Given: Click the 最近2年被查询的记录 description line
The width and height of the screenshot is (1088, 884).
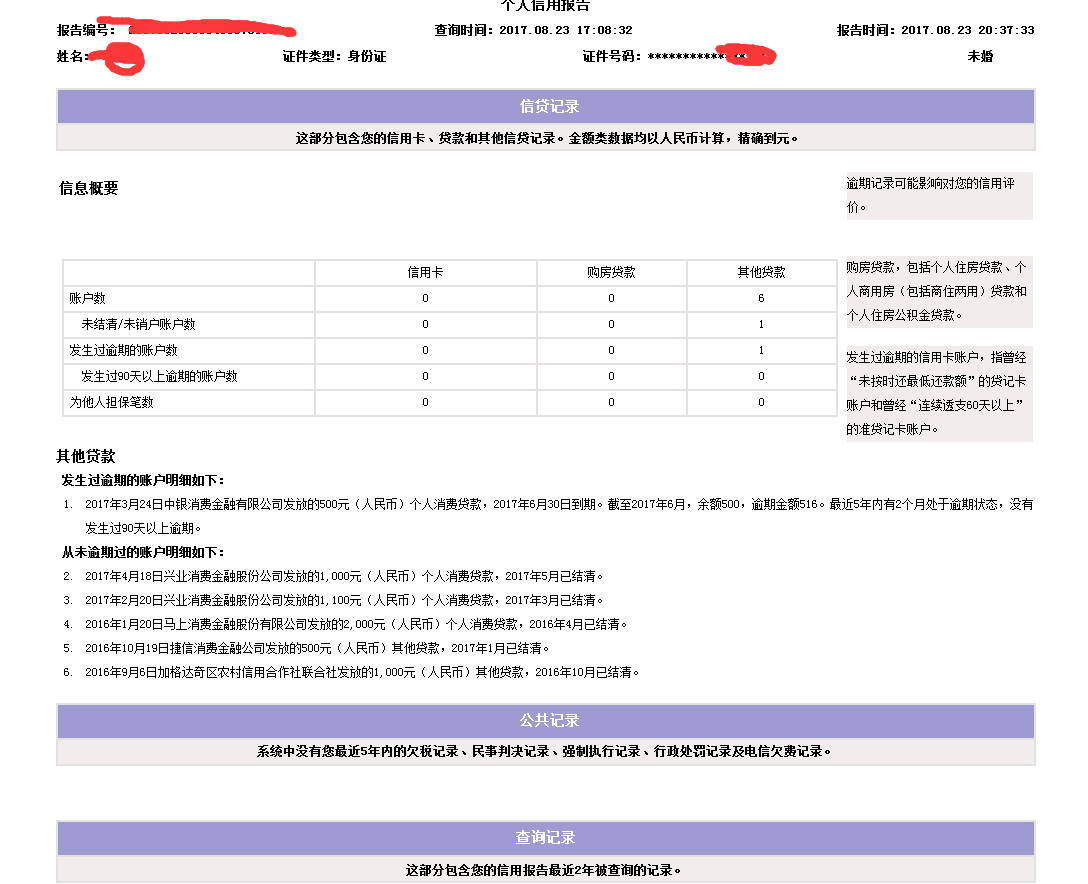Looking at the screenshot, I should 544,870.
